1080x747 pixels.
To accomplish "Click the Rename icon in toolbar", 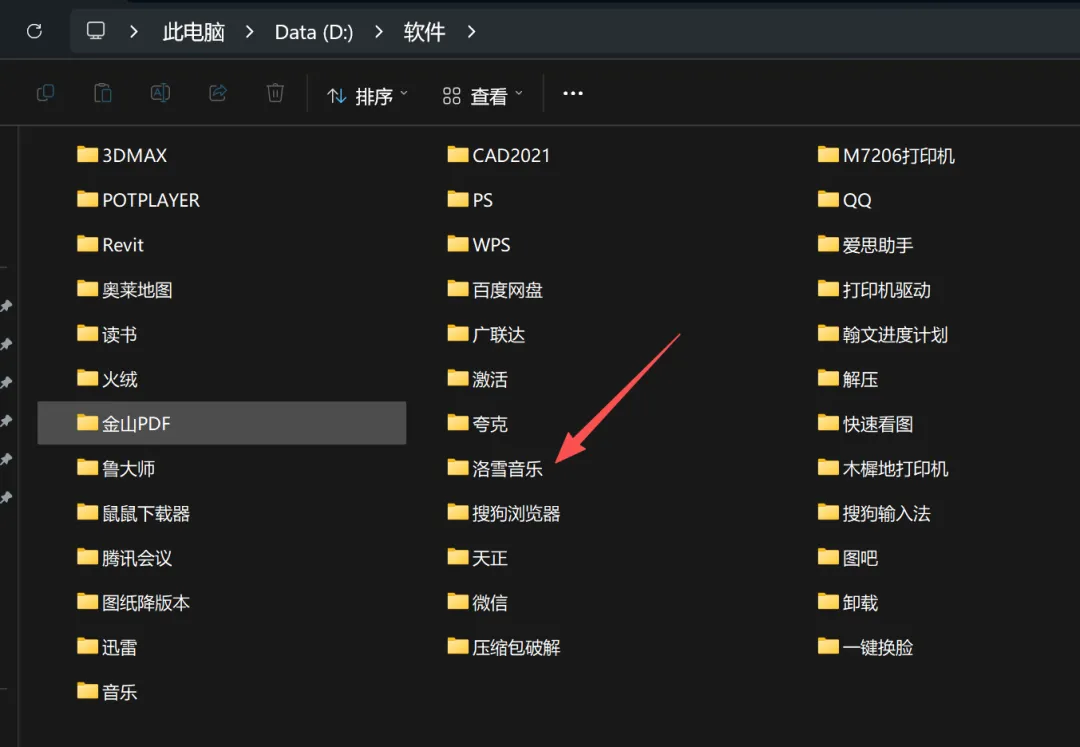I will [x=160, y=93].
